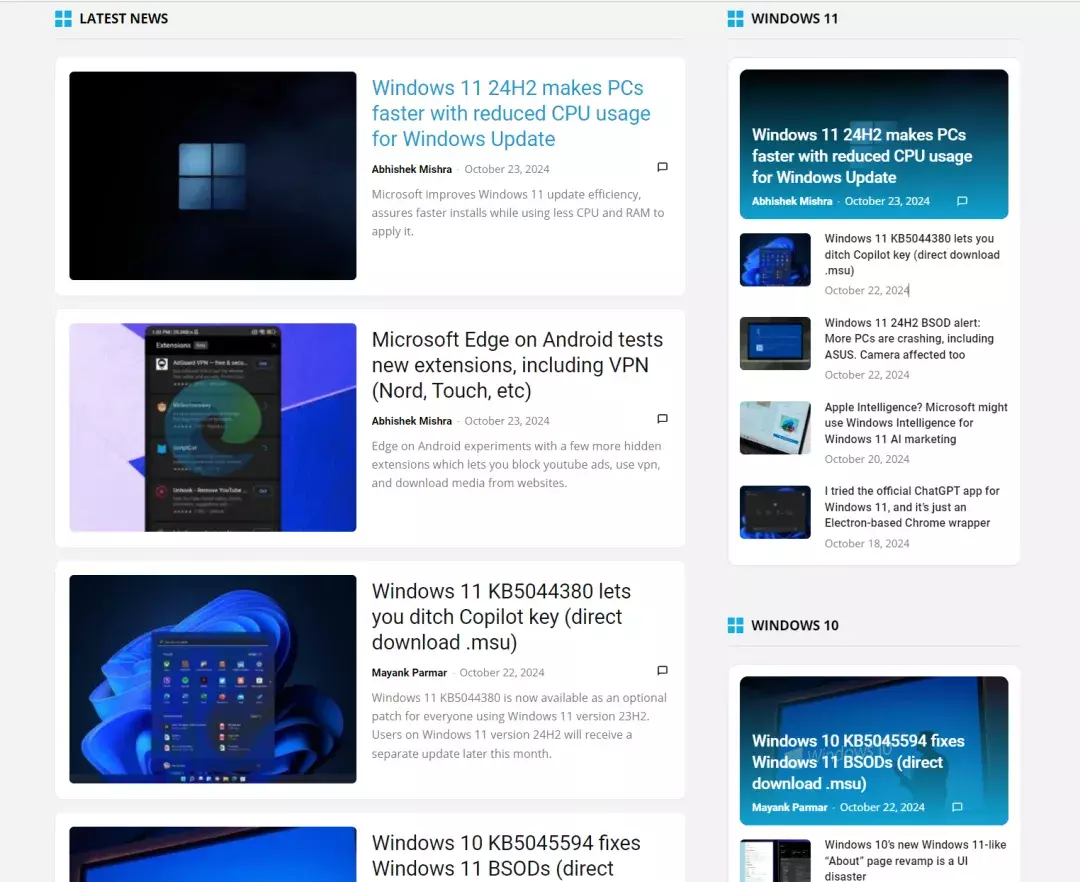Open the dark Windows logo thumbnail of 24H2 article
1080x882 pixels.
[213, 176]
